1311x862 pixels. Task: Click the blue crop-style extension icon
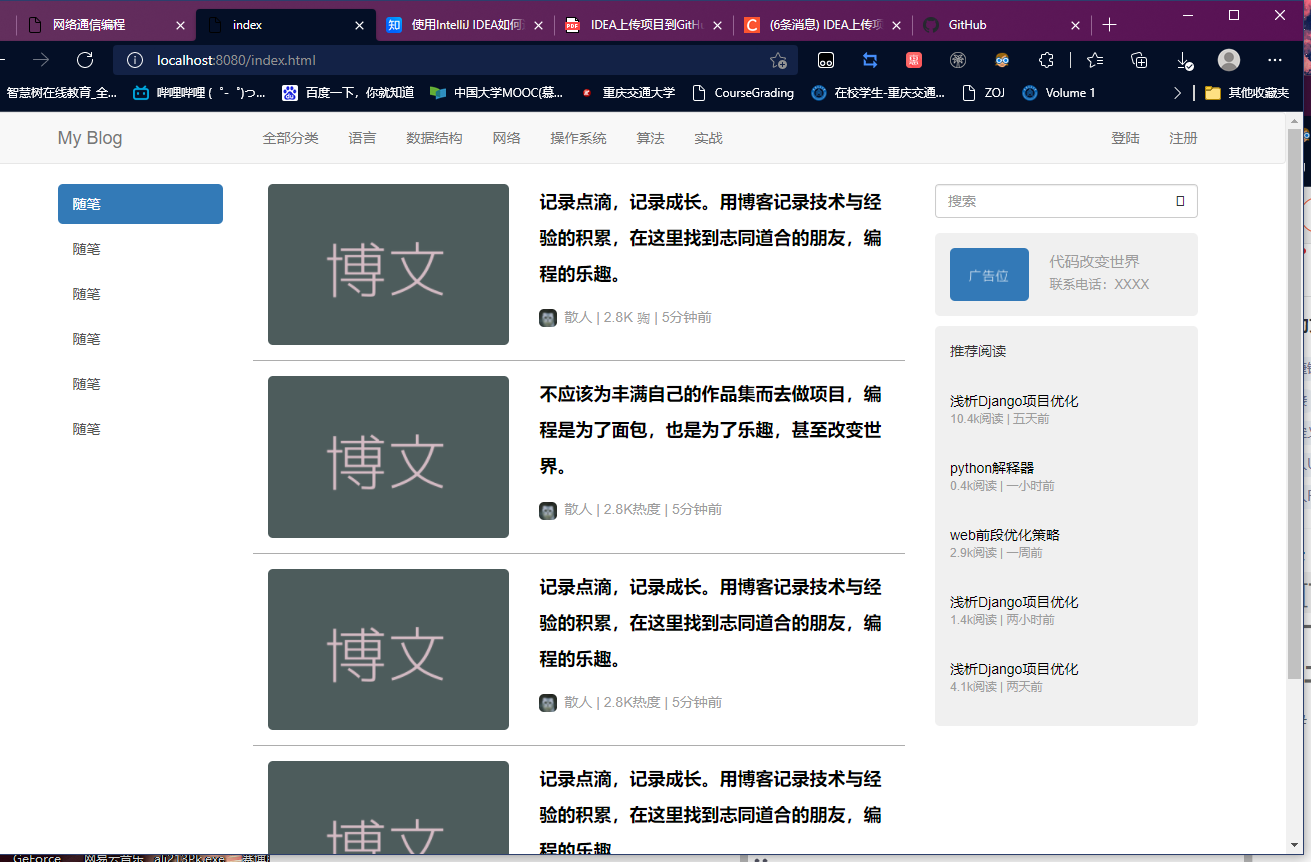(x=870, y=60)
